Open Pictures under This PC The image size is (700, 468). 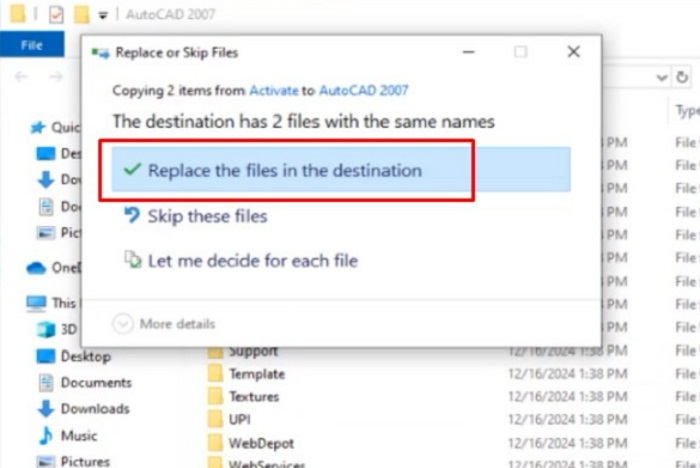[74, 461]
